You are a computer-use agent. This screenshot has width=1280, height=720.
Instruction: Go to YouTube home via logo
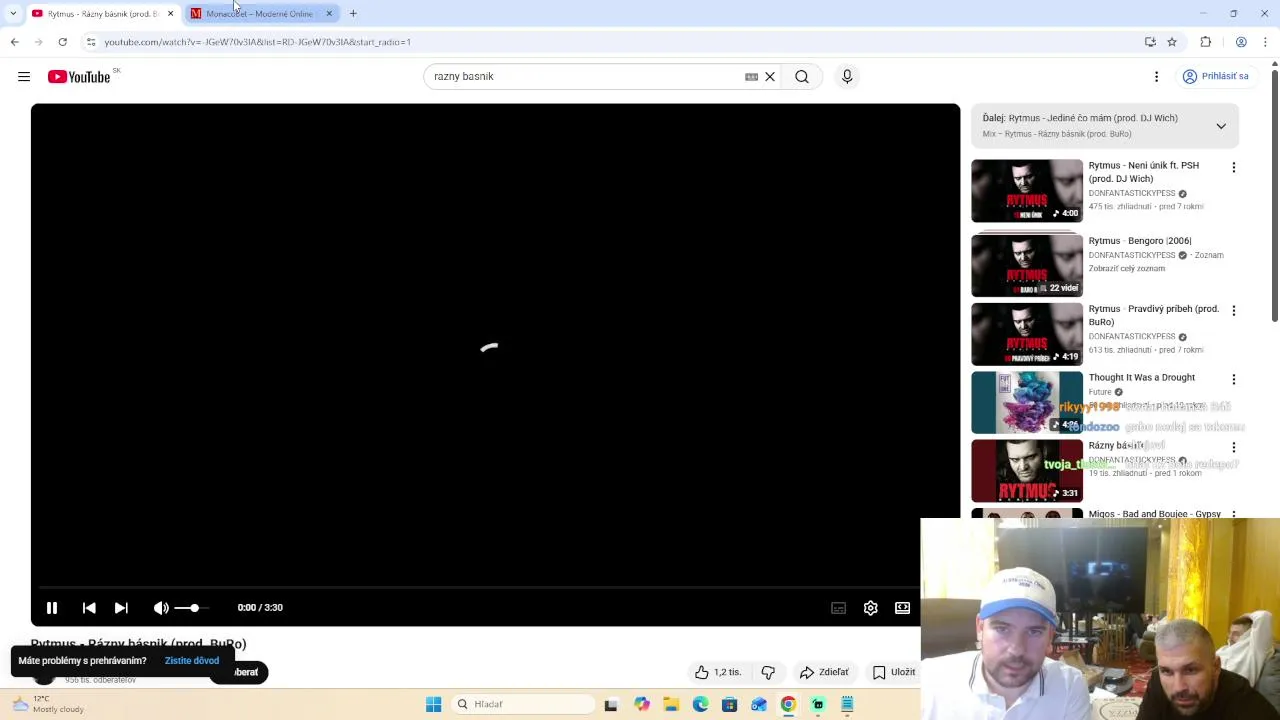pyautogui.click(x=79, y=77)
